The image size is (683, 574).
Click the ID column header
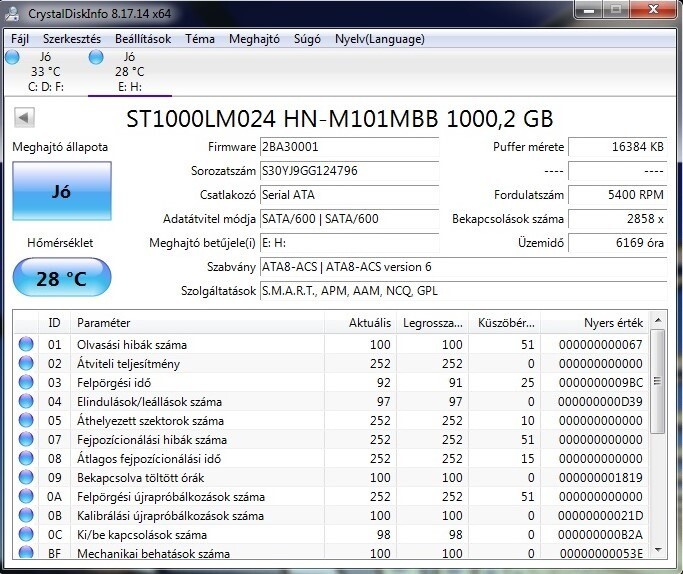tap(54, 323)
